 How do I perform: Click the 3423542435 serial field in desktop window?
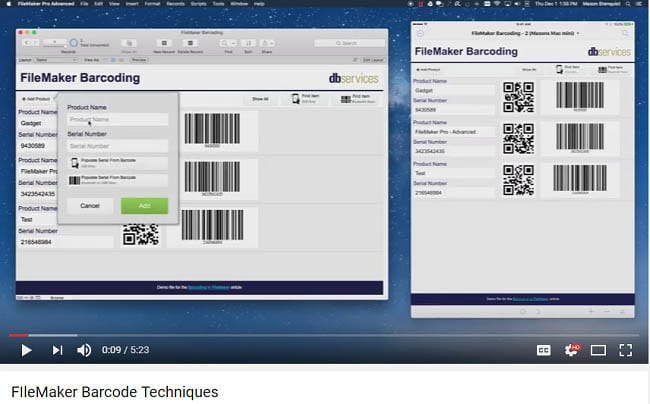(38, 194)
